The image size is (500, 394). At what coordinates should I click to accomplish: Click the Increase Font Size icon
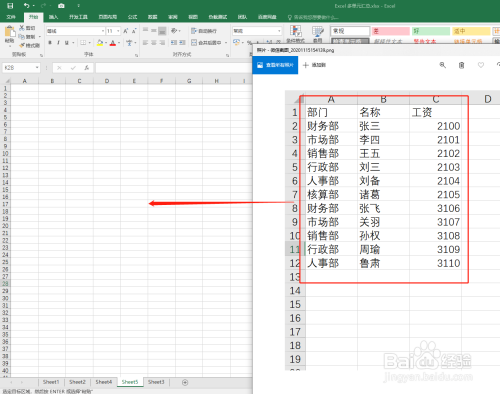pos(126,31)
